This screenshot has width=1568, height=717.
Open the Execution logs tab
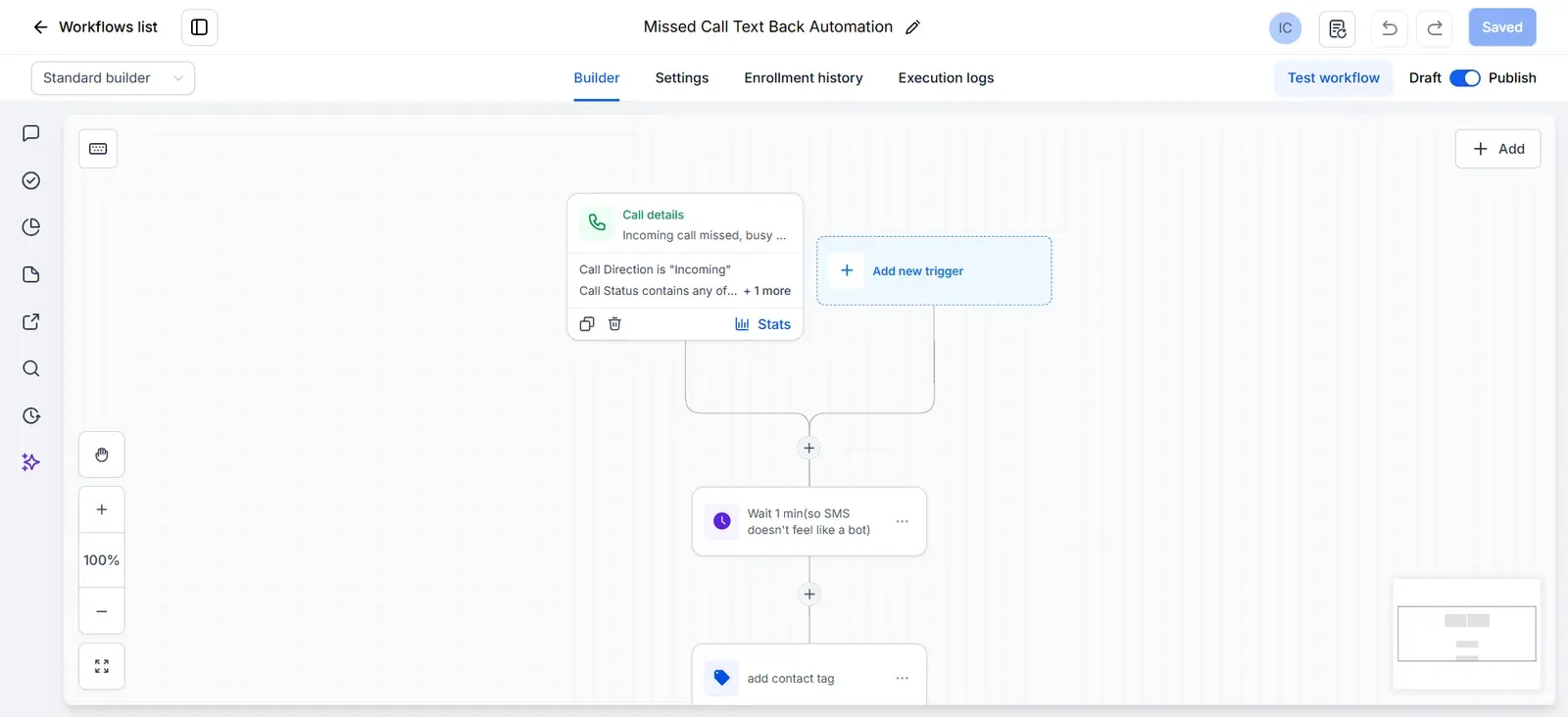[946, 78]
